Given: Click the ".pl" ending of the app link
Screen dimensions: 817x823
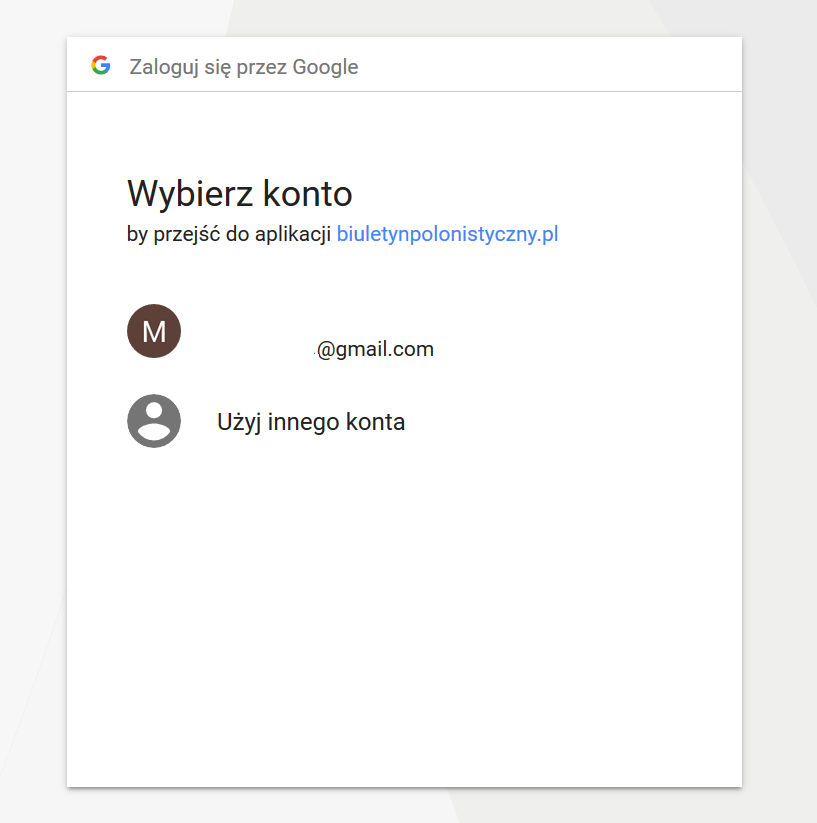Looking at the screenshot, I should 546,235.
